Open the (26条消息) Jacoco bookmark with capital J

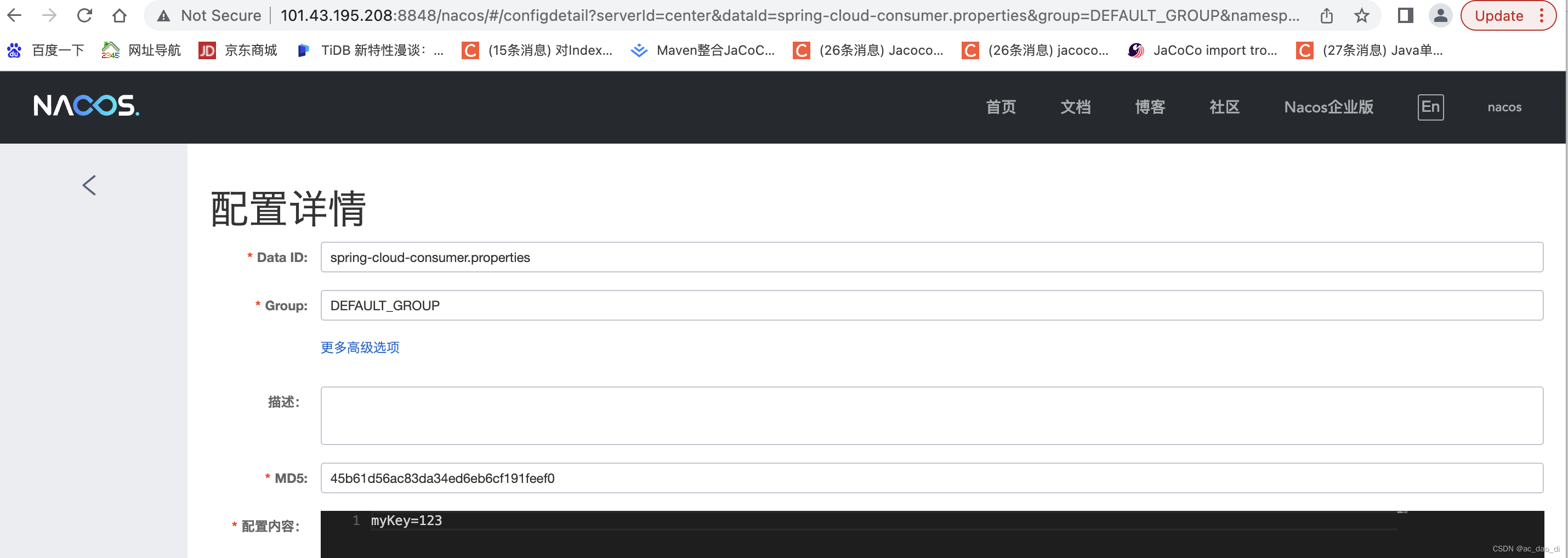(868, 50)
